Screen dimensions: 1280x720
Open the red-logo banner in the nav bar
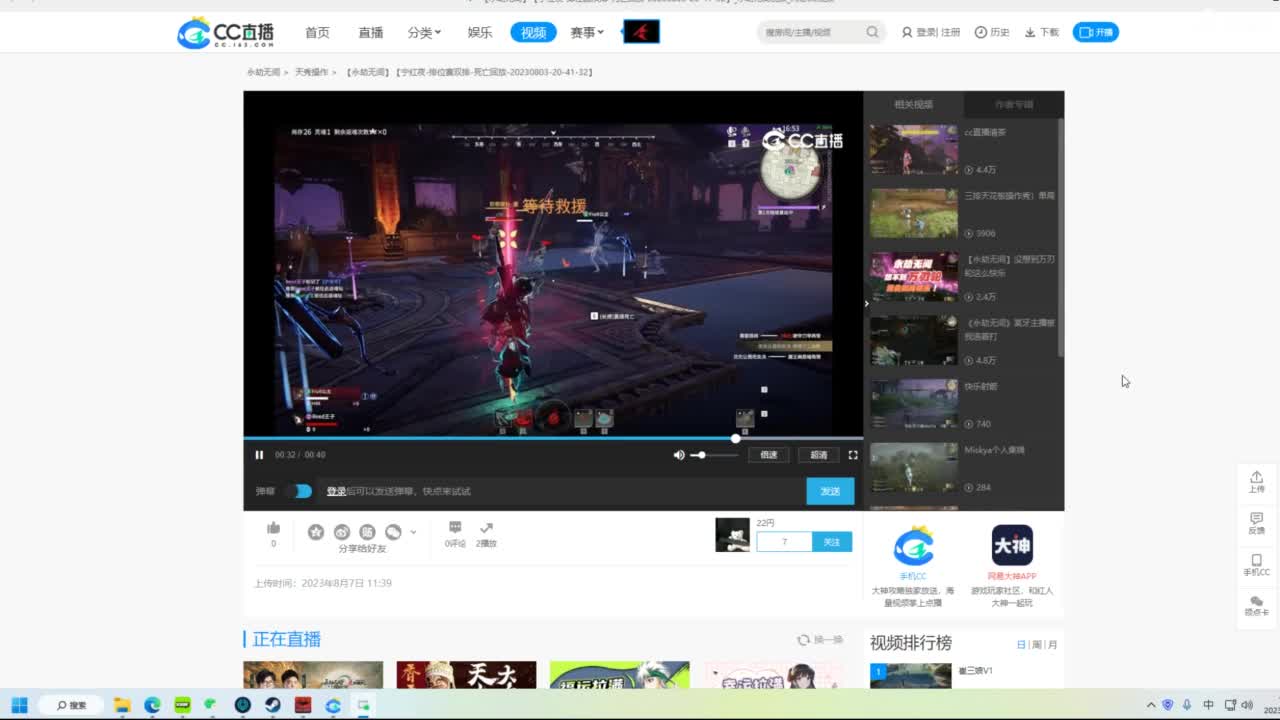coord(641,32)
